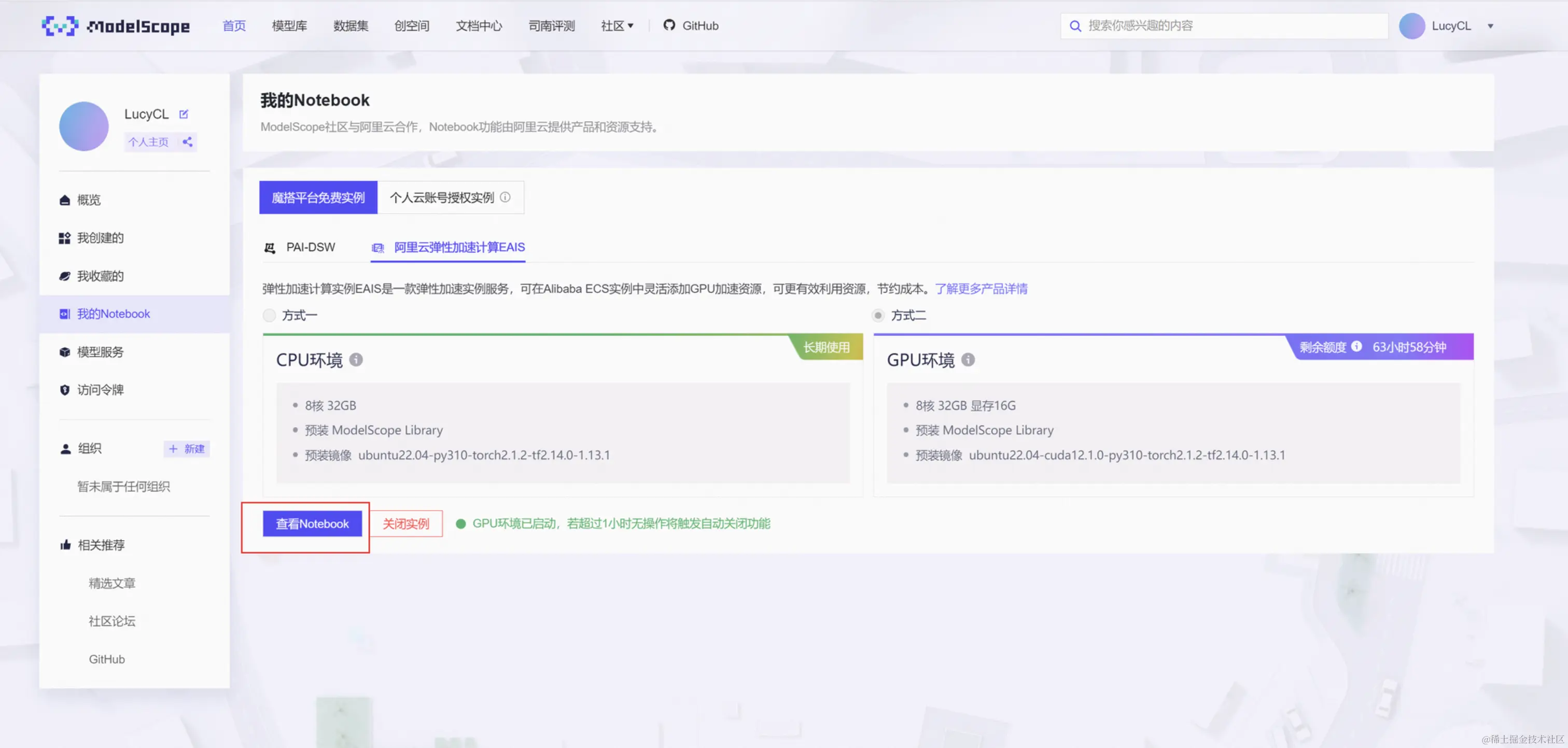Click the large sidebar profile avatar
Image resolution: width=1568 pixels, height=748 pixels.
click(84, 126)
